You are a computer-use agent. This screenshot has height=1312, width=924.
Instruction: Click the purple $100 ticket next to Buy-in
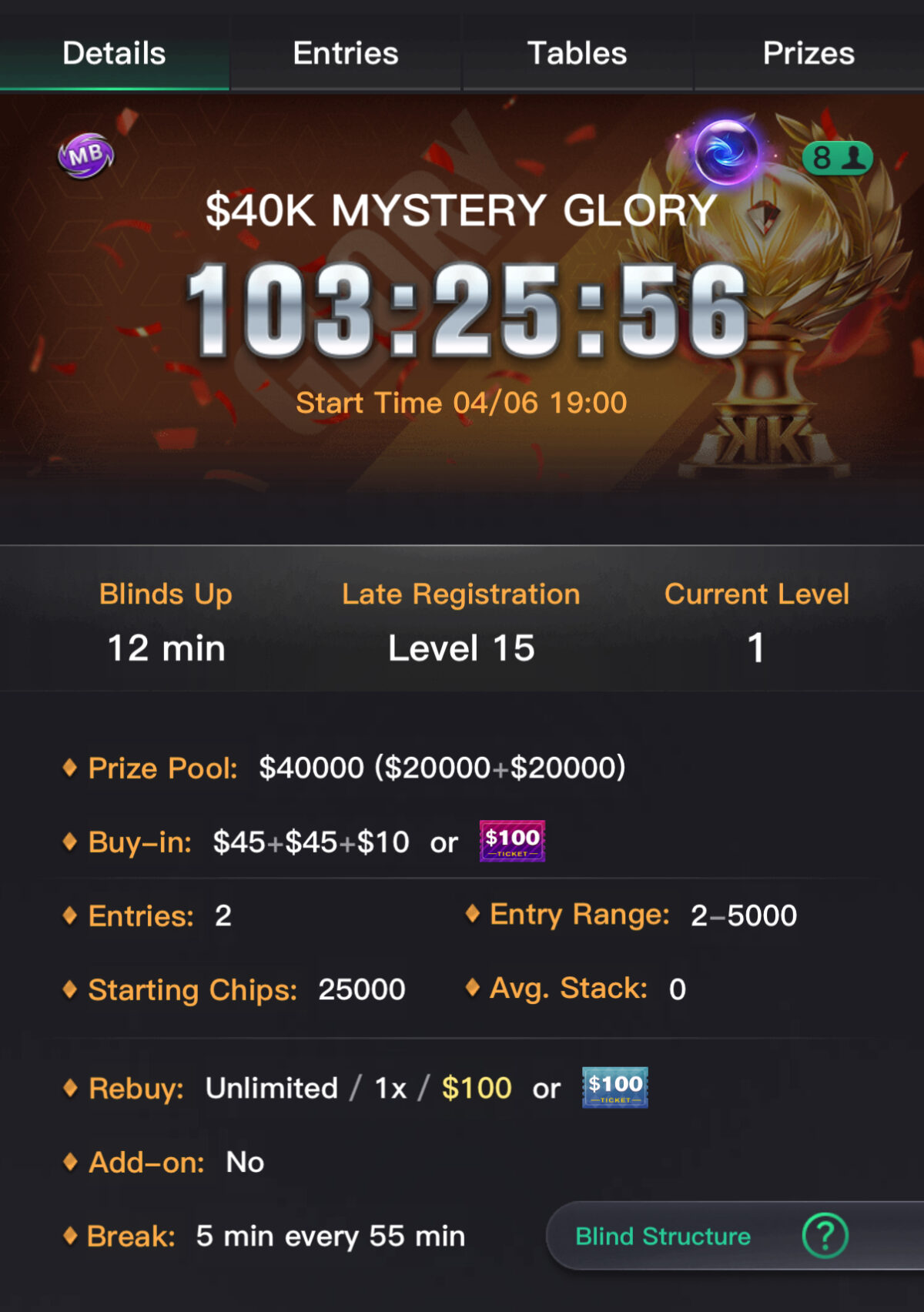(512, 841)
